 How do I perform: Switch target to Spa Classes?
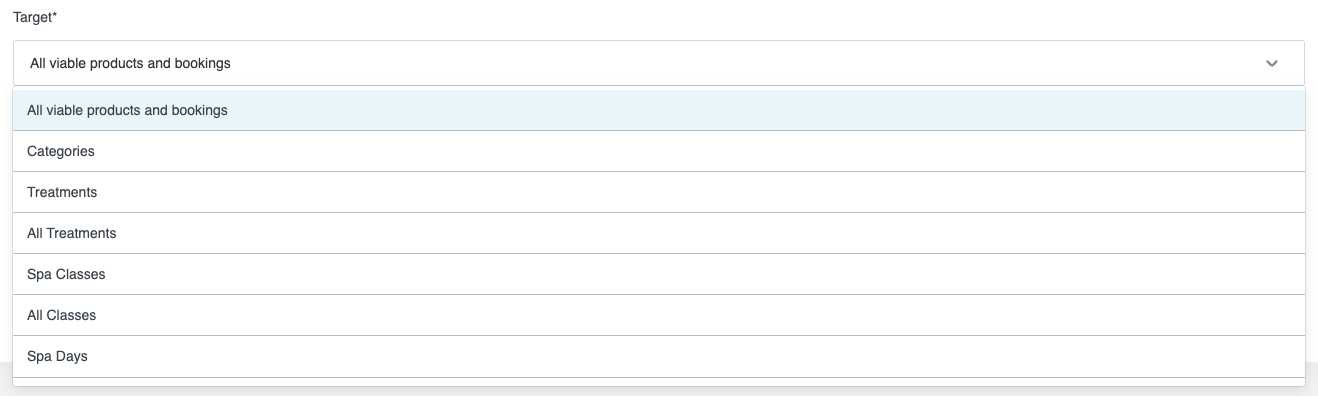659,274
